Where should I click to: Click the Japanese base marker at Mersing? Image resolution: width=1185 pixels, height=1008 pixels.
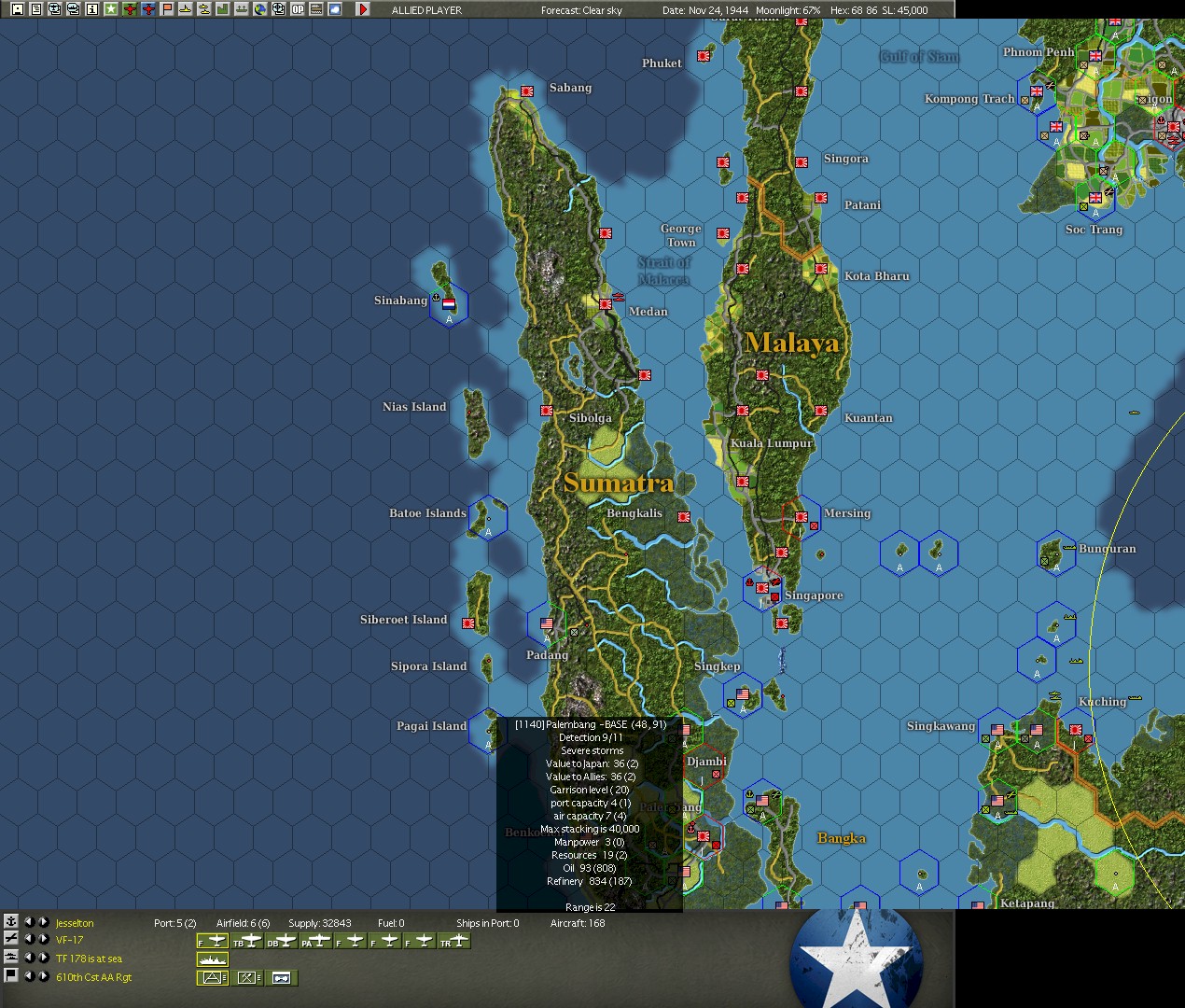pyautogui.click(x=802, y=516)
